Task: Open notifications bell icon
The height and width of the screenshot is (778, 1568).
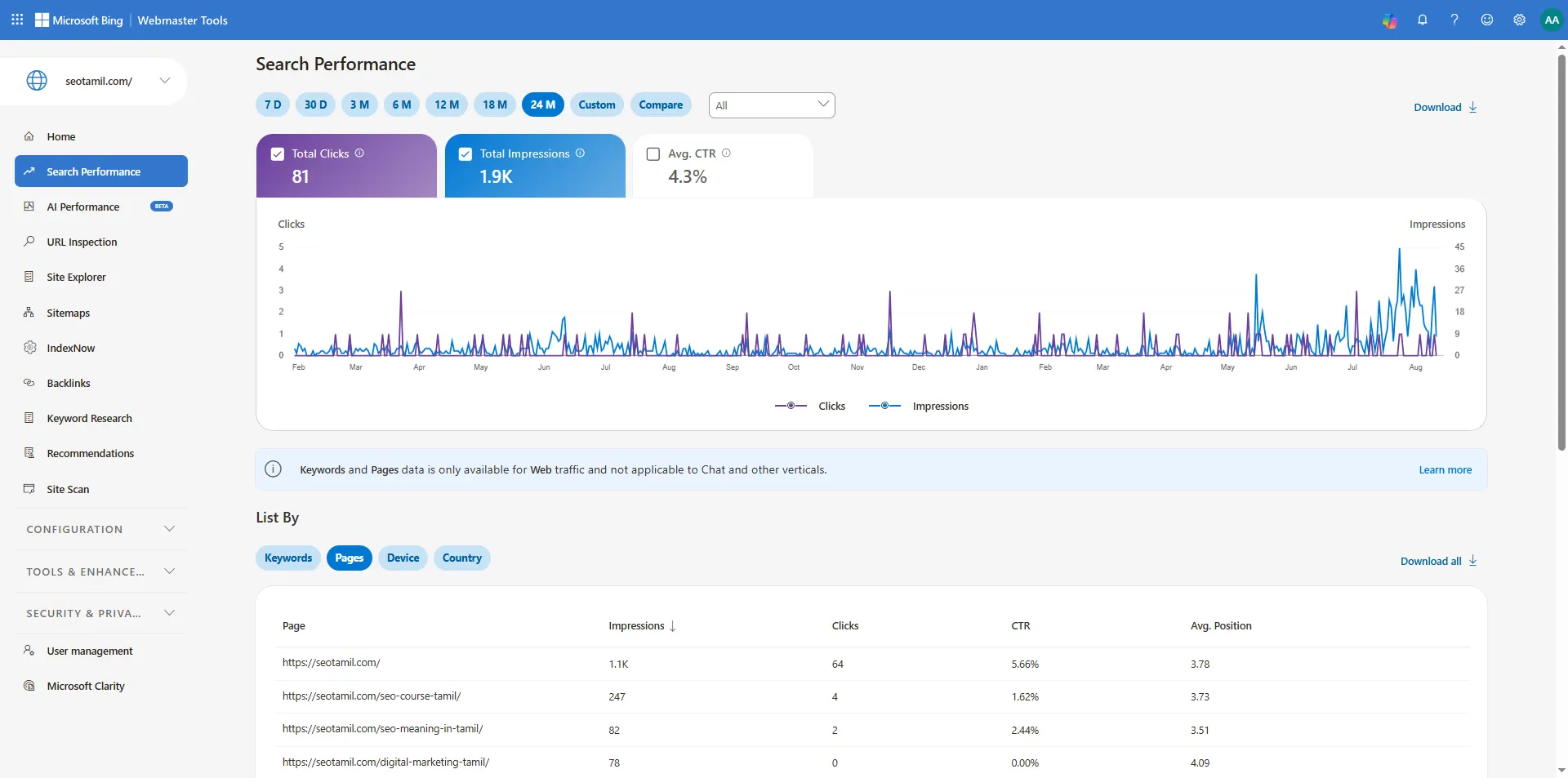Action: click(1423, 20)
